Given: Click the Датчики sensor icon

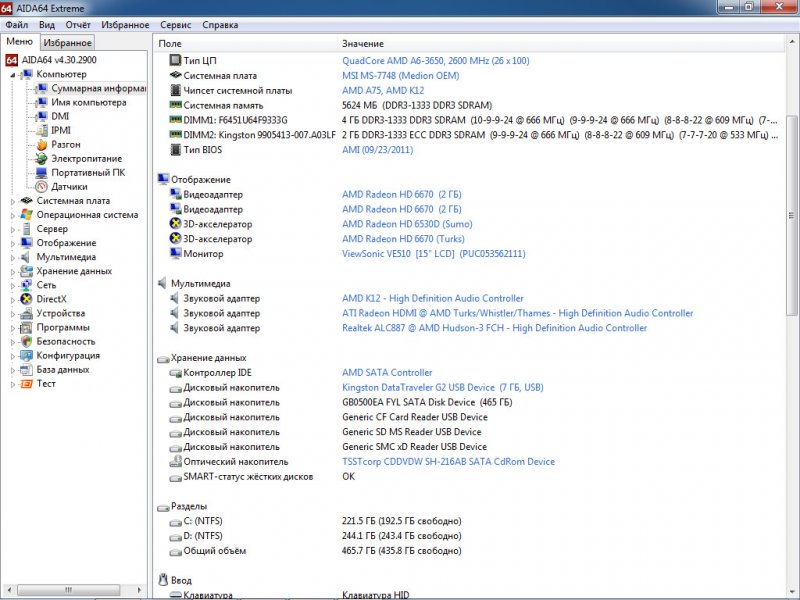Looking at the screenshot, I should pos(42,186).
